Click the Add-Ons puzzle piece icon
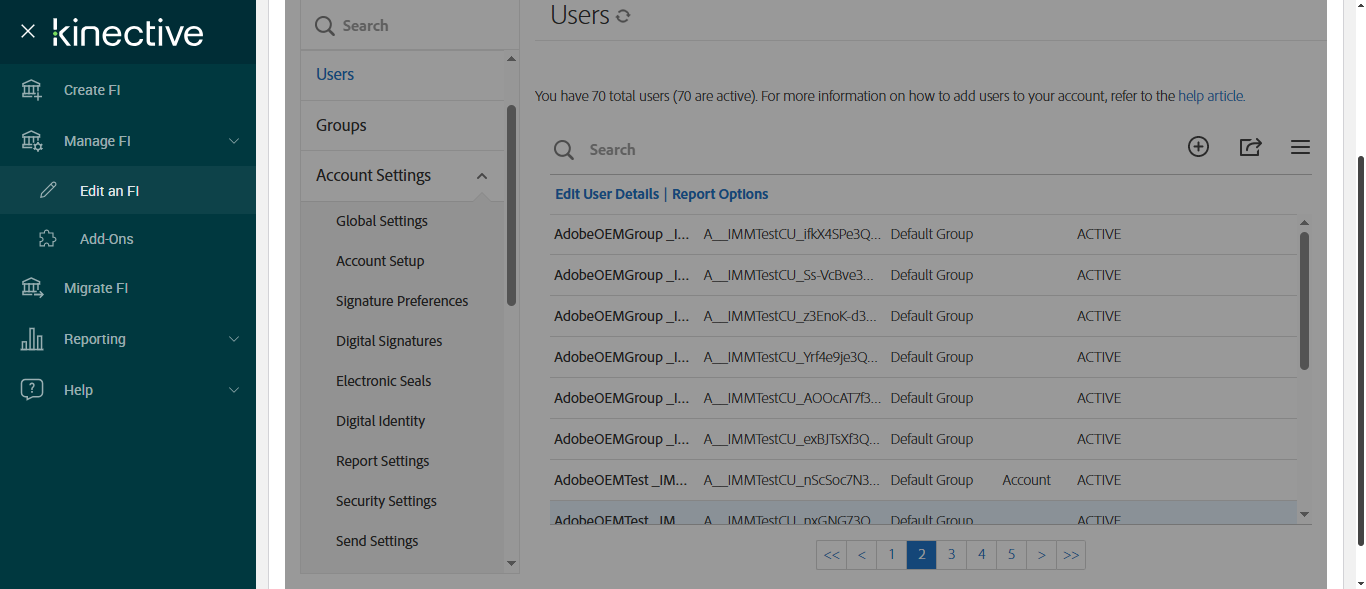The width and height of the screenshot is (1366, 589). [x=47, y=239]
